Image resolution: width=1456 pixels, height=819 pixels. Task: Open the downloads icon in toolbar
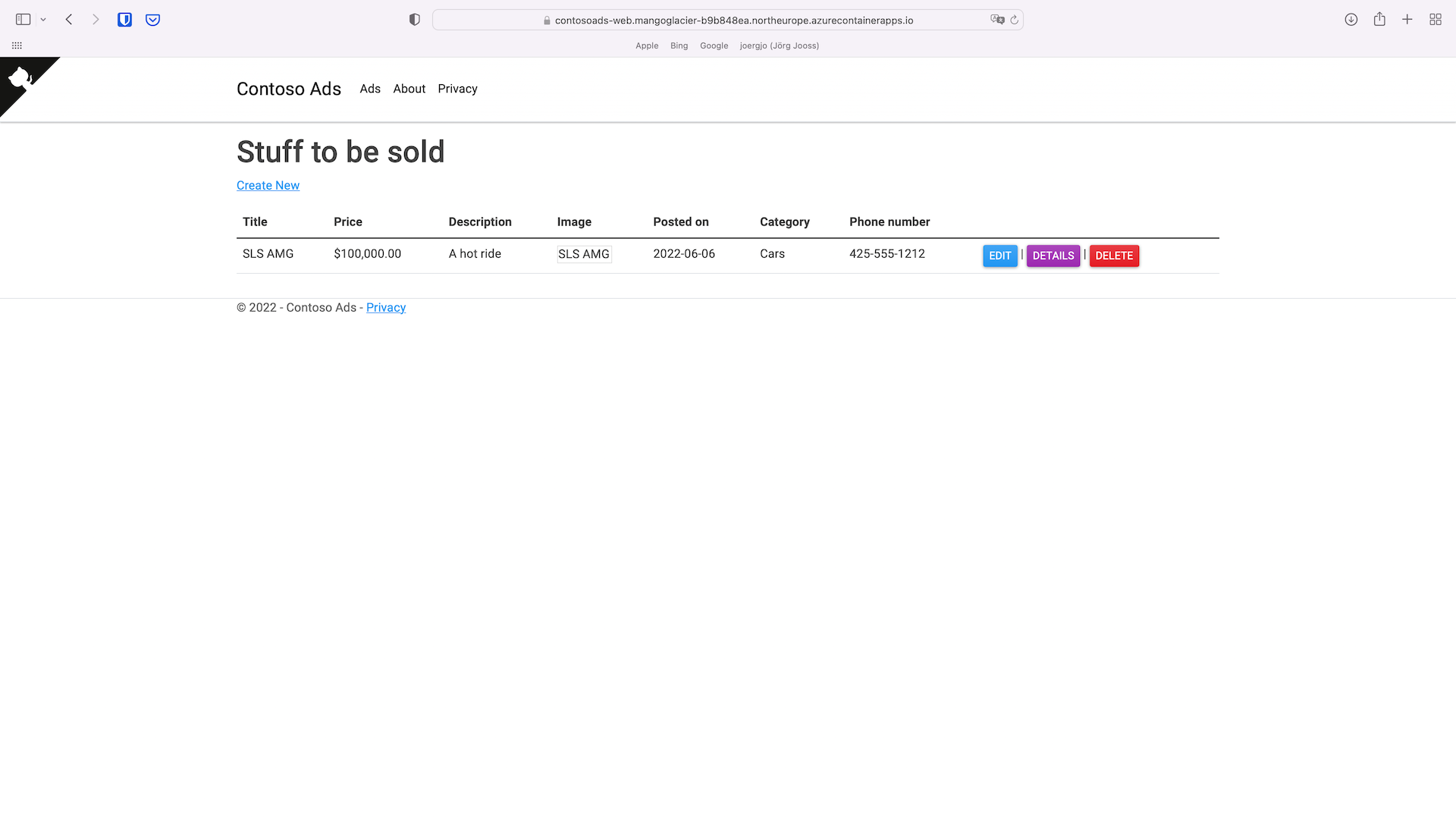click(x=1351, y=20)
